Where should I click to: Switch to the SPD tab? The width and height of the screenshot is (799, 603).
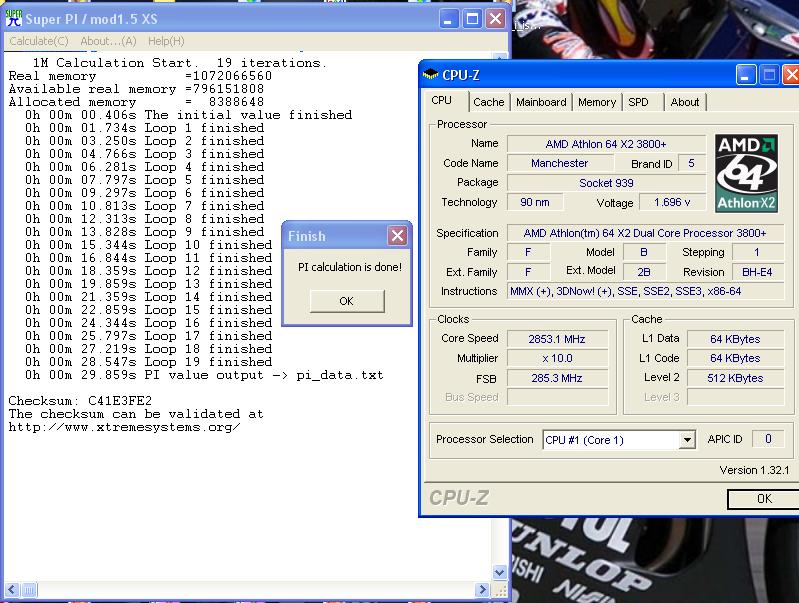[638, 102]
